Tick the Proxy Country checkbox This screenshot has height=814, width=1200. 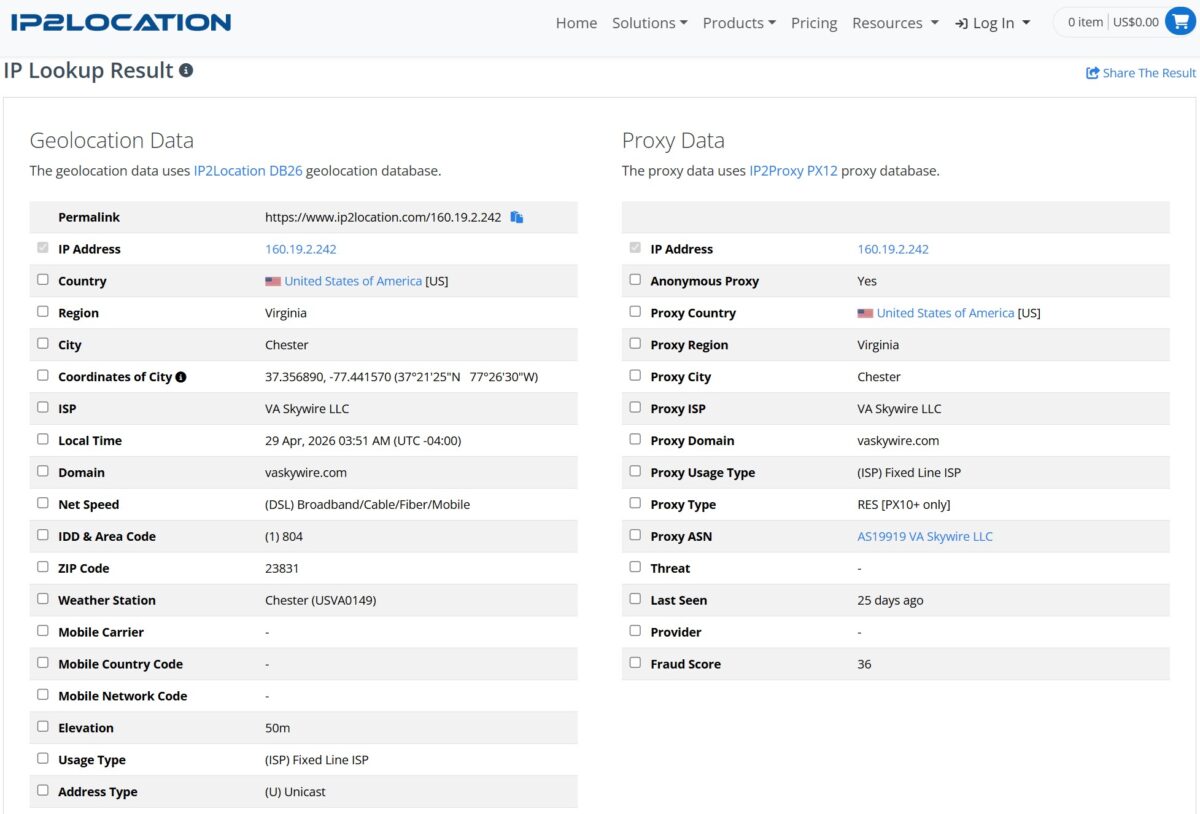pos(635,312)
